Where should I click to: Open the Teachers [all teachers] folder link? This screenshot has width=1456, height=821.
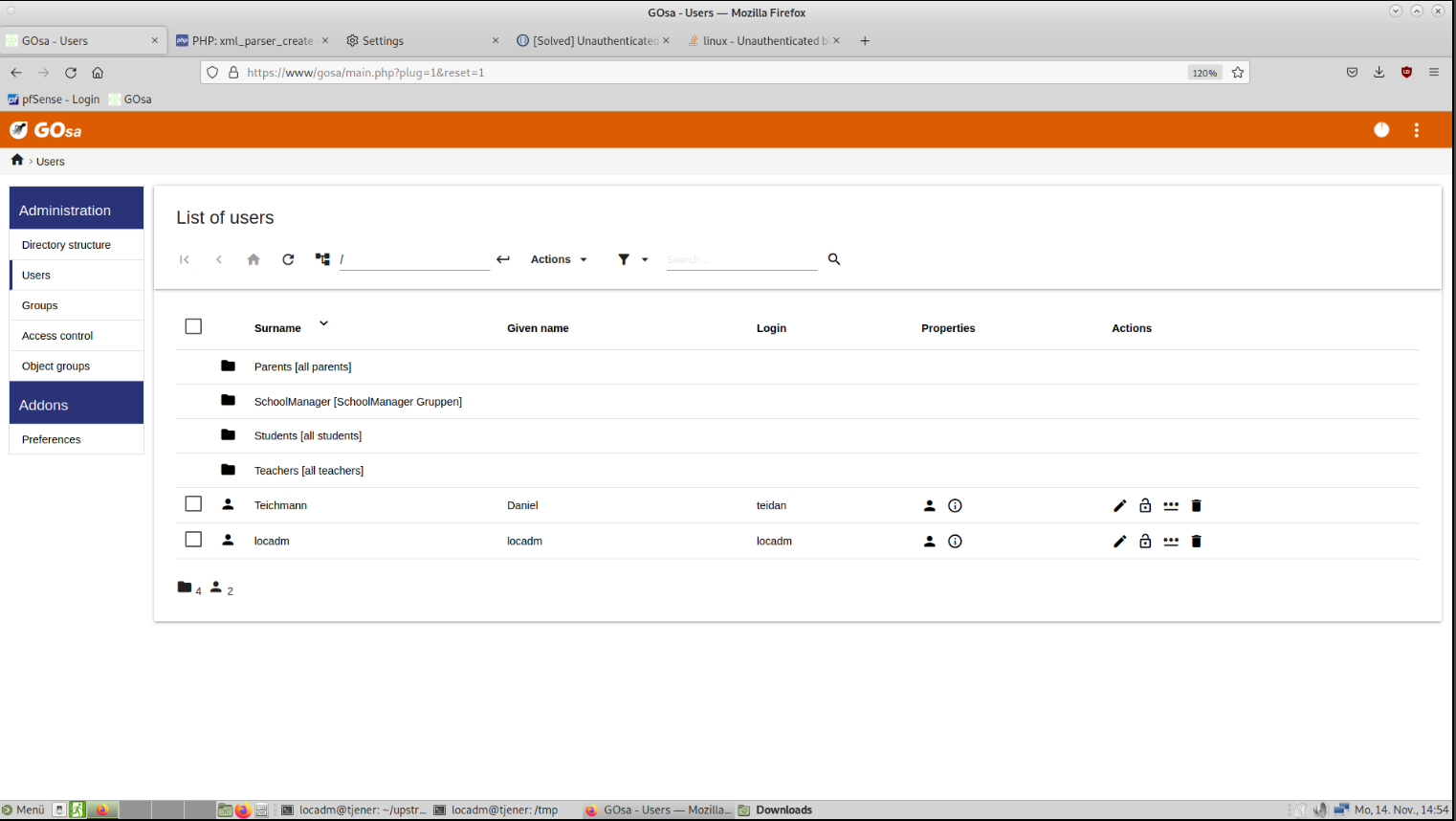coord(309,471)
